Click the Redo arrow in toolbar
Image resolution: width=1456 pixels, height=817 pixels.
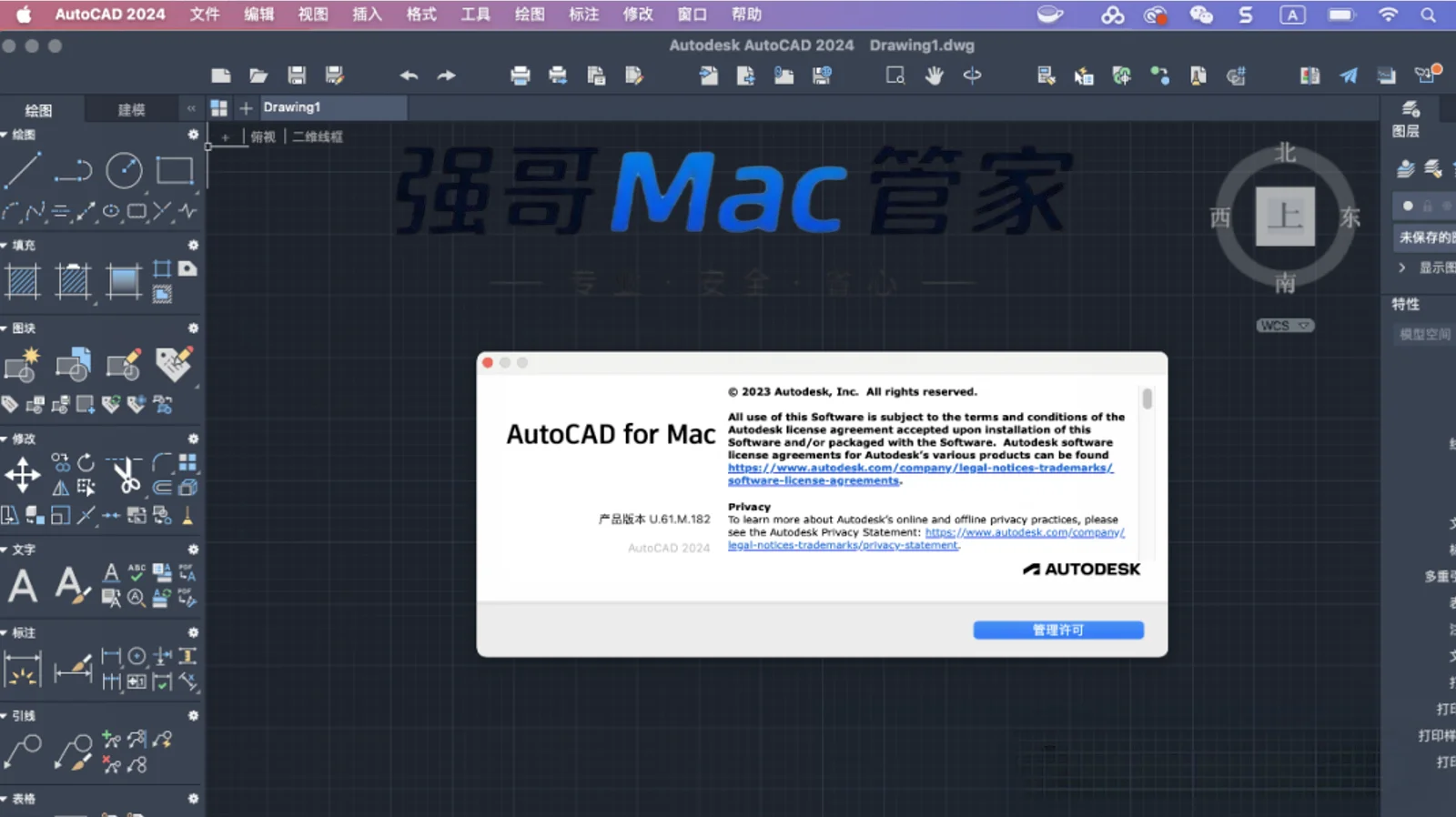pos(446,76)
